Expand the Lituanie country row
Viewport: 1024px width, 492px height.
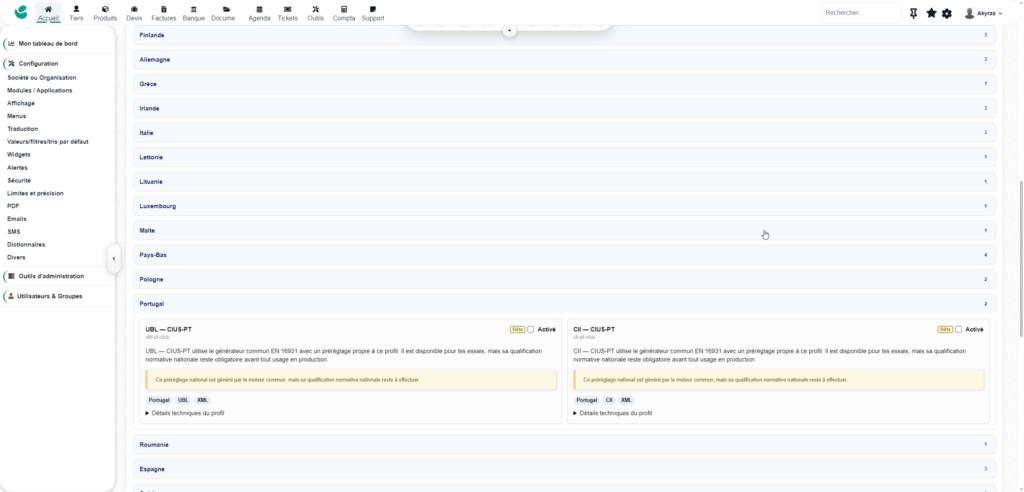[564, 182]
